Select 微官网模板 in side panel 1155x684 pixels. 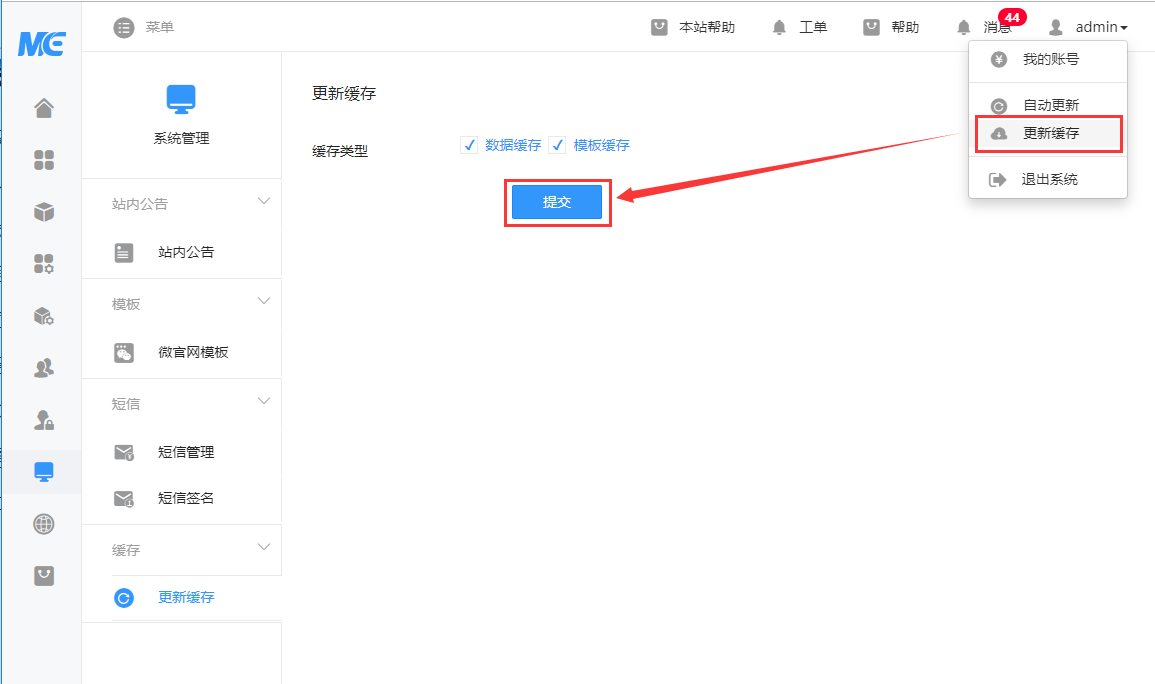tap(193, 352)
